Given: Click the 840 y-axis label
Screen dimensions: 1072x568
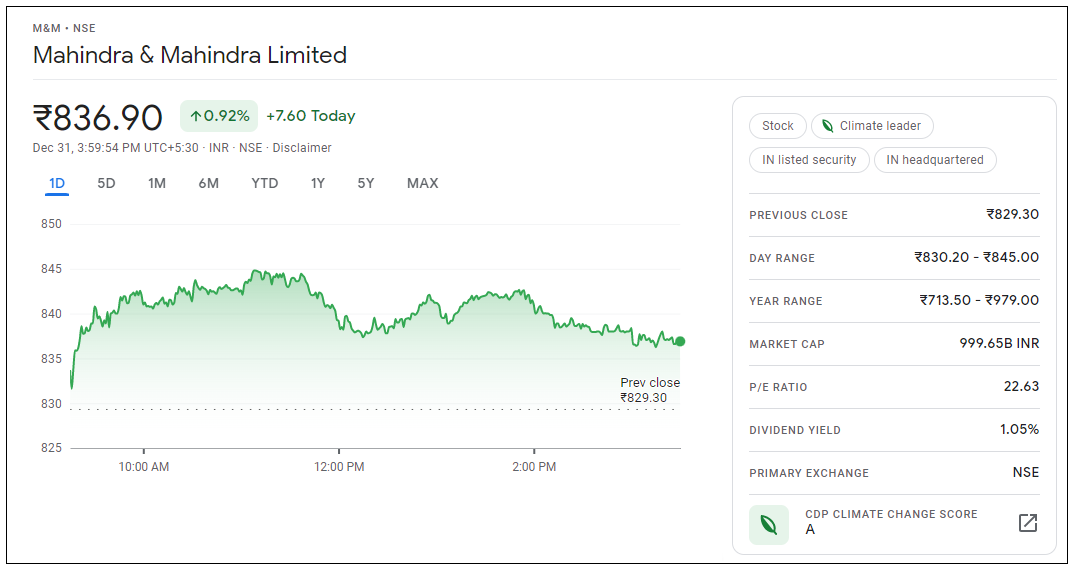Looking at the screenshot, I should coord(51,314).
